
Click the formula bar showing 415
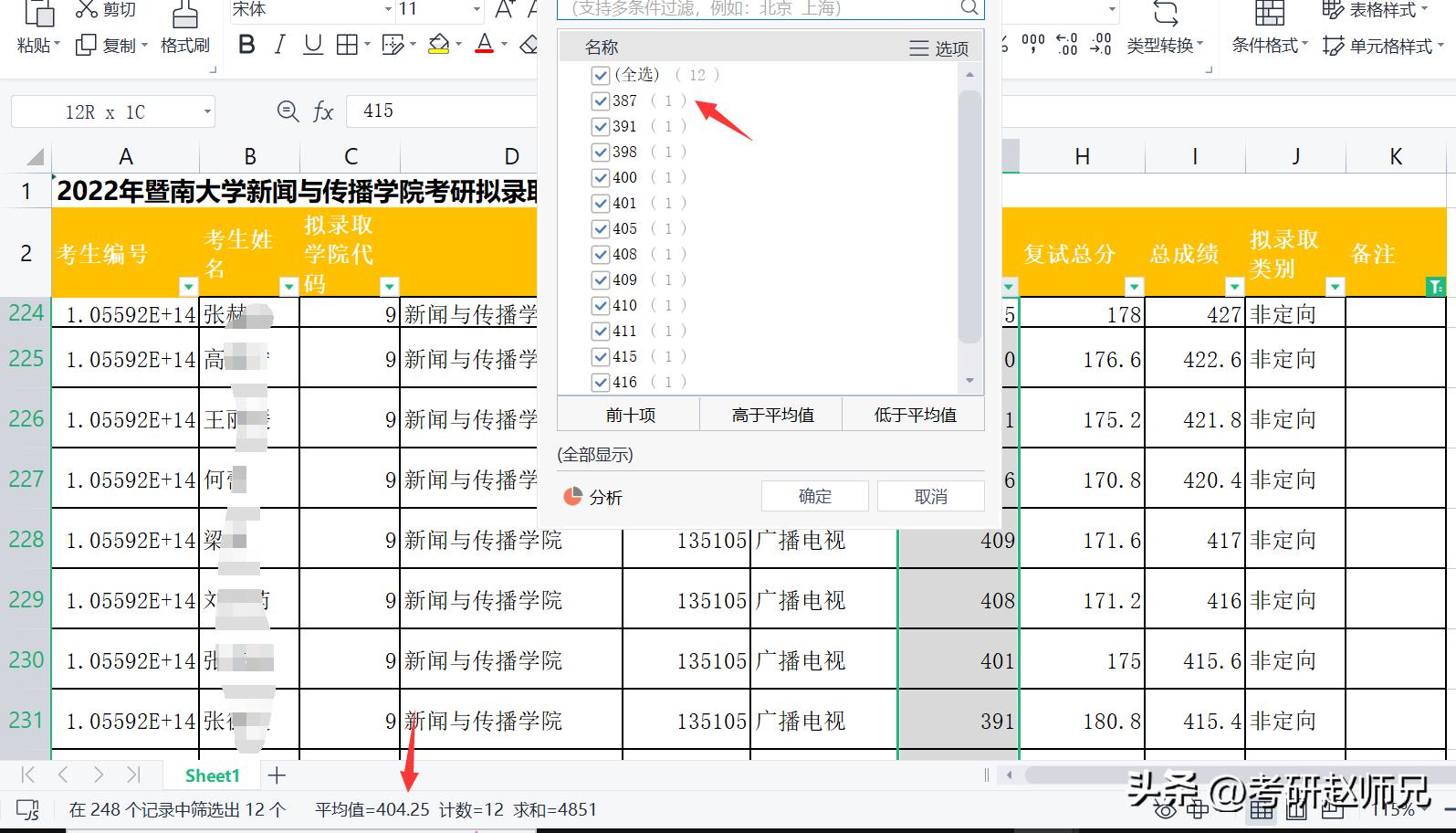(443, 111)
